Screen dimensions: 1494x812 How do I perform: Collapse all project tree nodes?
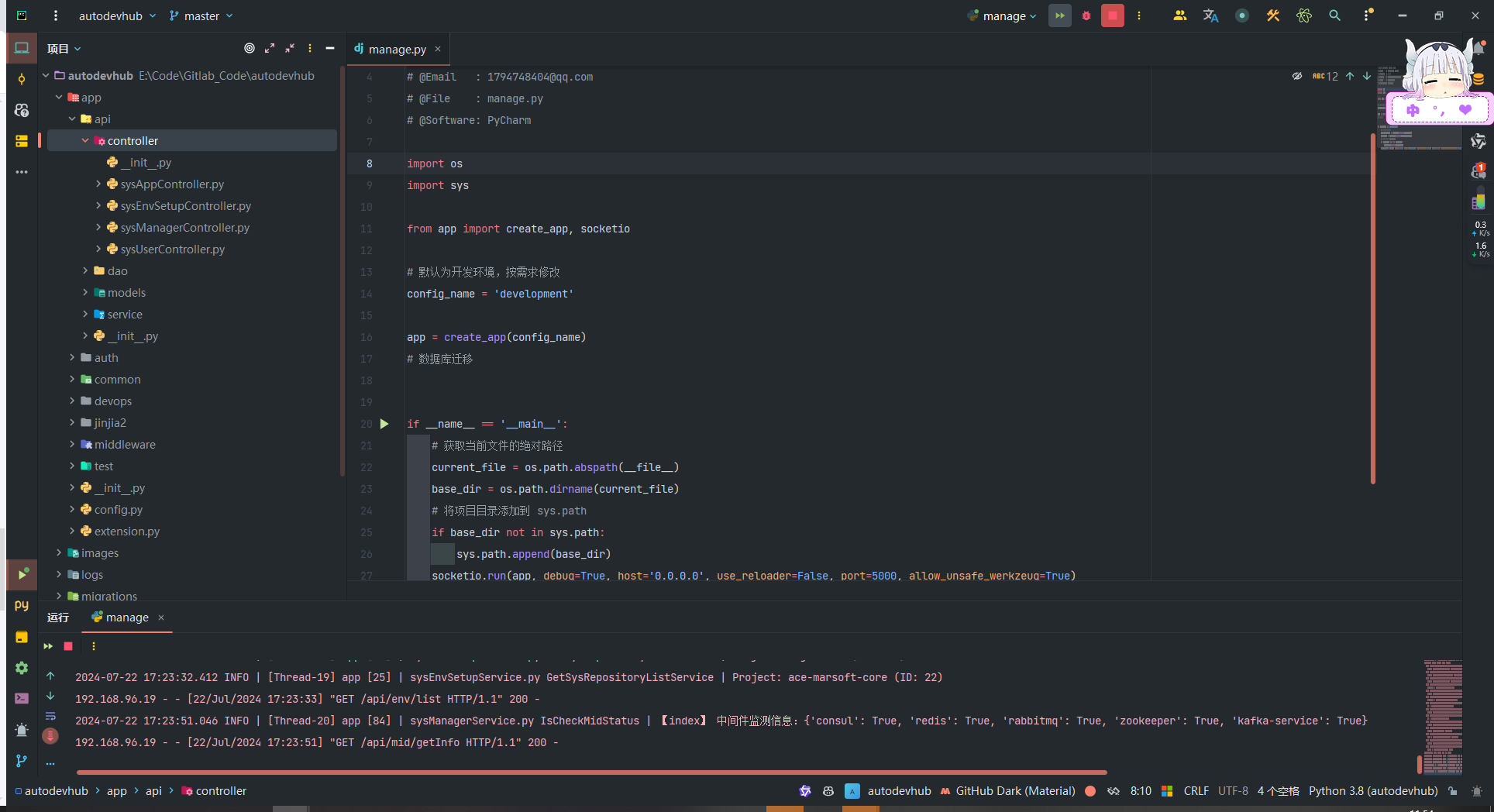point(290,48)
